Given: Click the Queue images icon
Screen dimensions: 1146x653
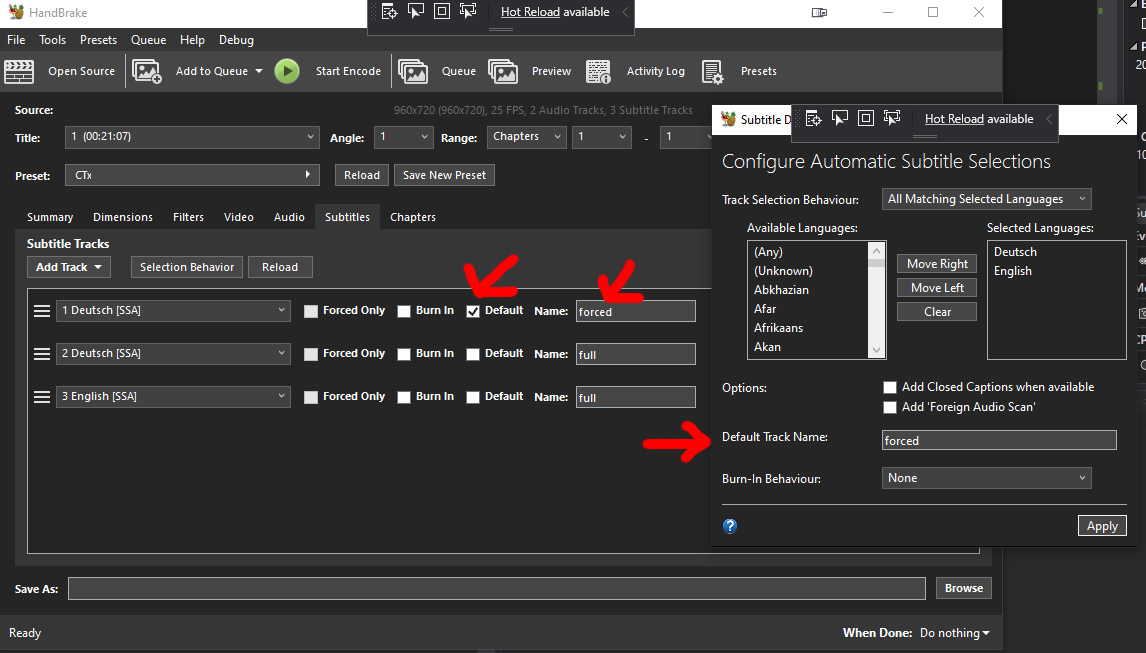Looking at the screenshot, I should 413,72.
